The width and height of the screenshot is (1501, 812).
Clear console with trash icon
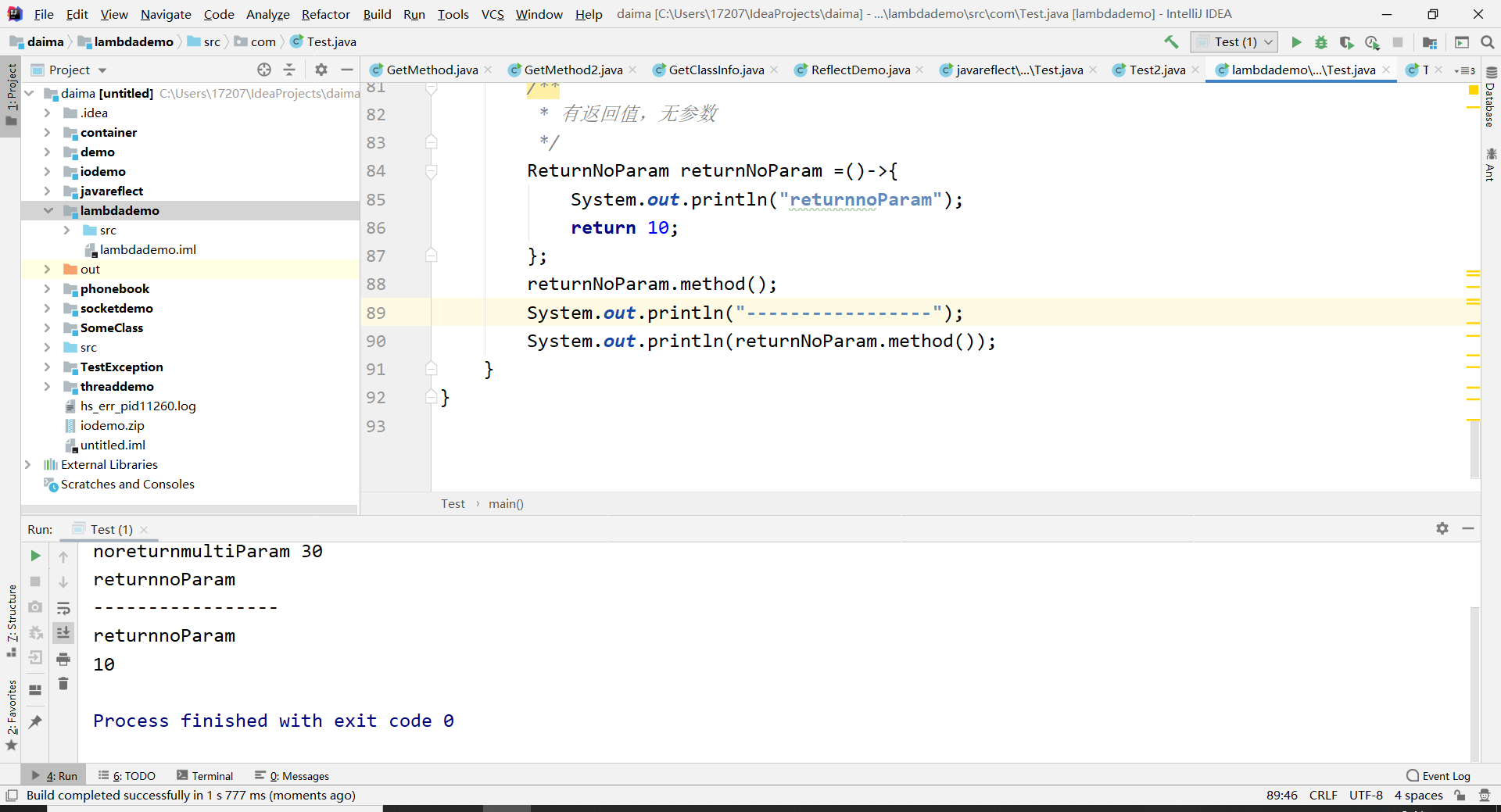(63, 684)
